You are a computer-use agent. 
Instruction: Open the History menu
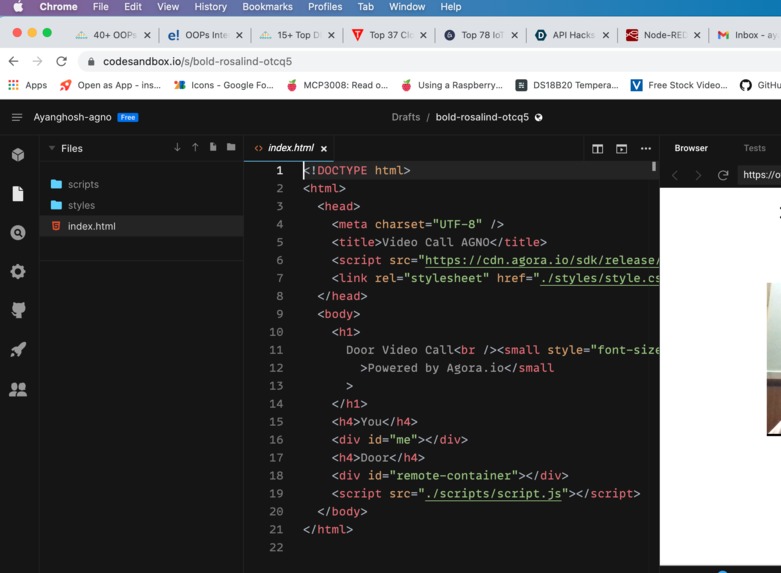210,7
